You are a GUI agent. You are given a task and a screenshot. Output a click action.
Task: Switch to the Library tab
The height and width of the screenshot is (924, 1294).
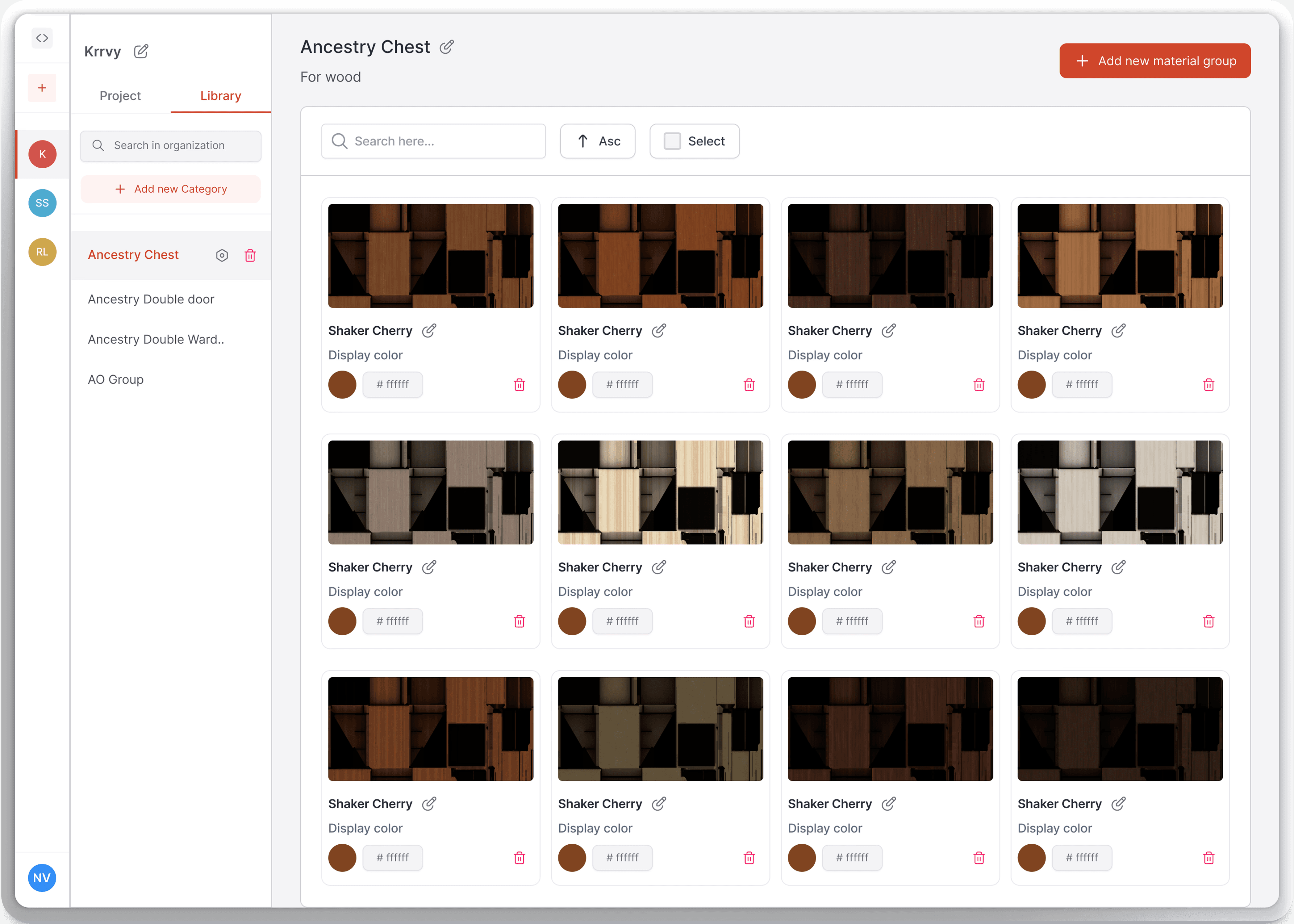coord(220,96)
